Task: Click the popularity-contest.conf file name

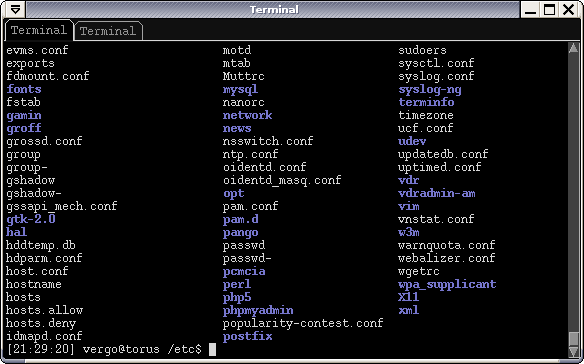Action: click(303, 323)
